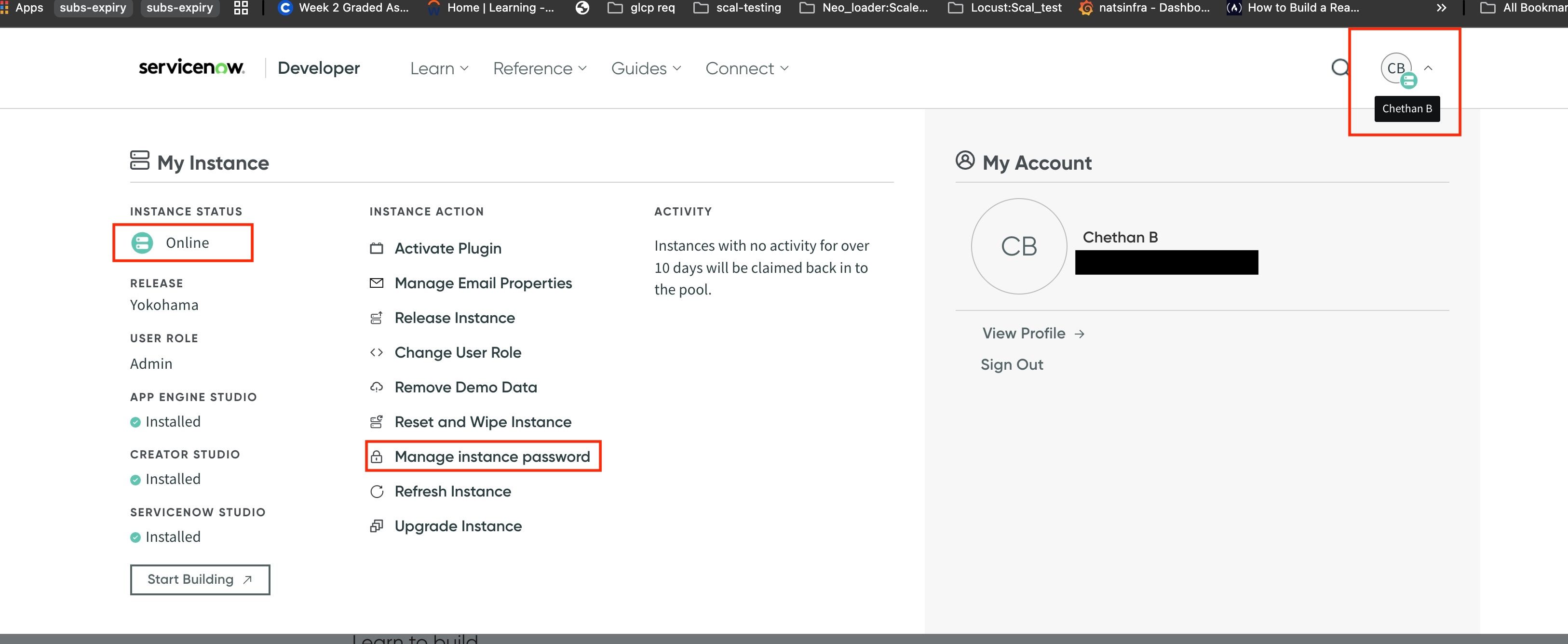Click the lock icon for instance password

(x=377, y=456)
